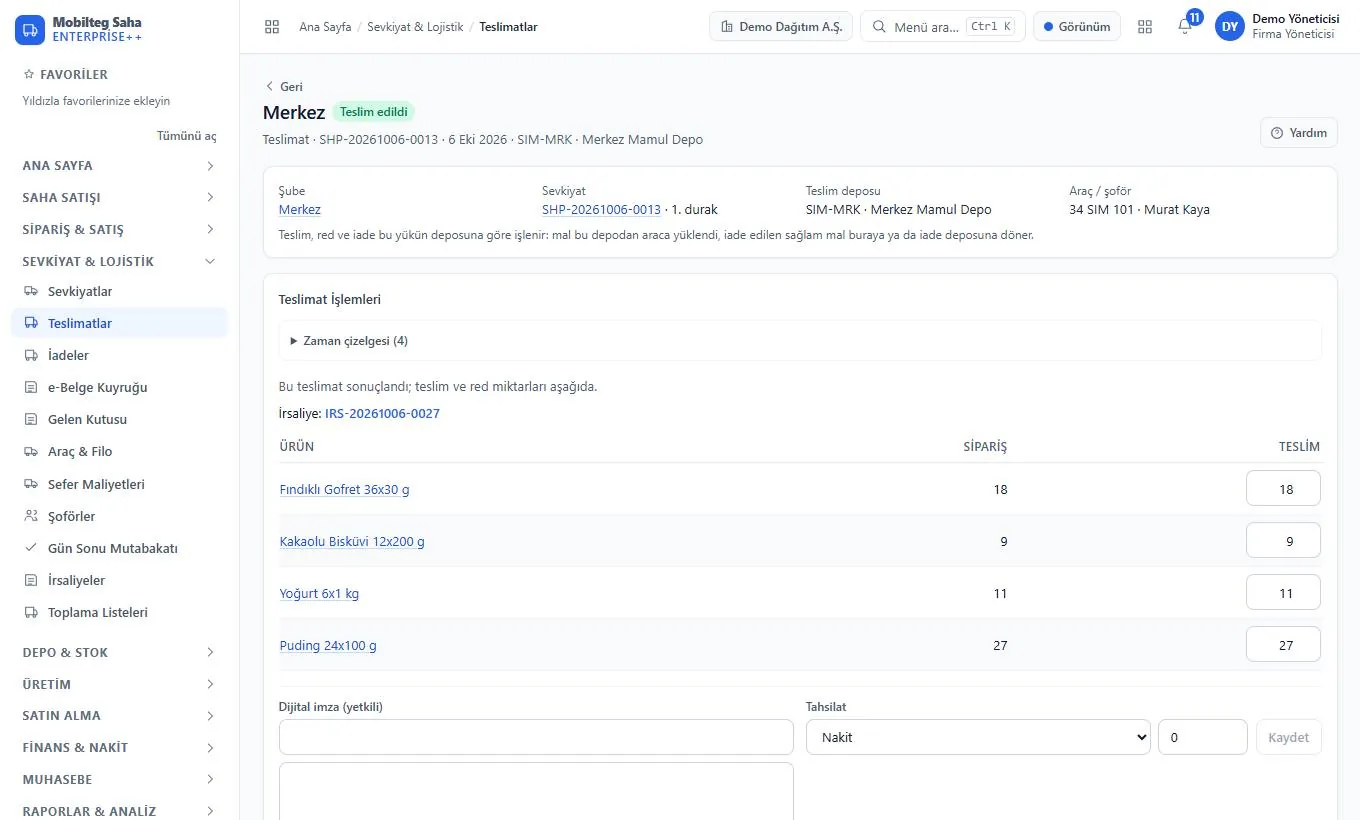Open Teslimatlar in the sidebar menu
Screen dimensions: 1360x820
tap(119, 324)
